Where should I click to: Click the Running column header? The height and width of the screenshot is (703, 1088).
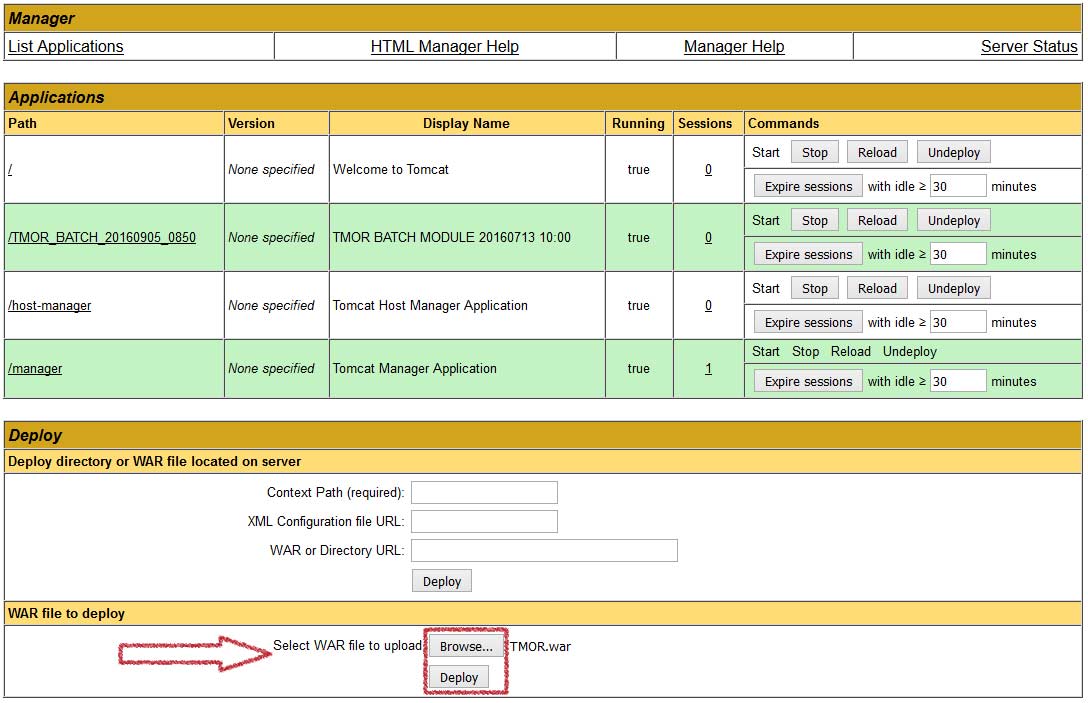pyautogui.click(x=638, y=124)
